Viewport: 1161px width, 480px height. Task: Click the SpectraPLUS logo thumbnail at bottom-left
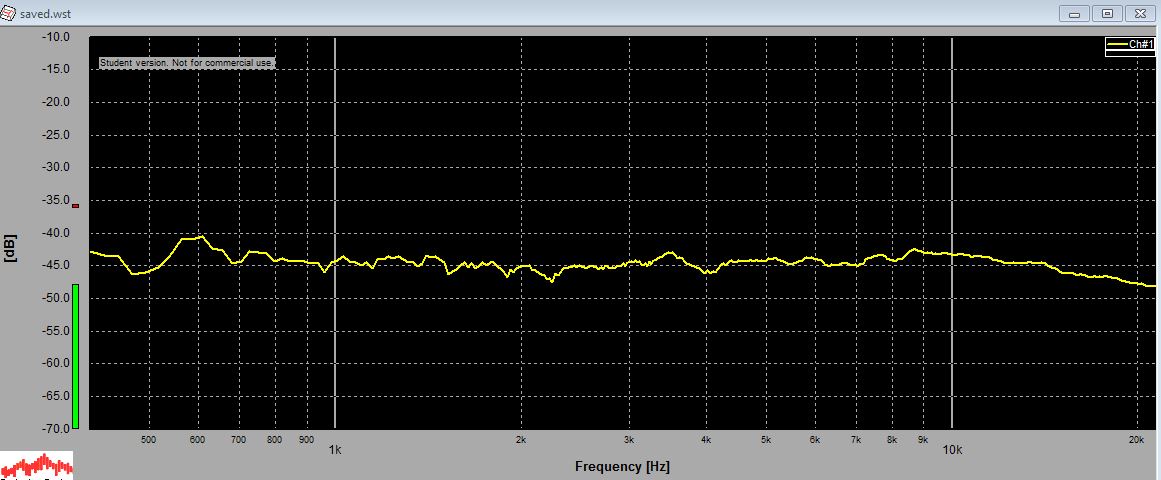click(x=36, y=466)
